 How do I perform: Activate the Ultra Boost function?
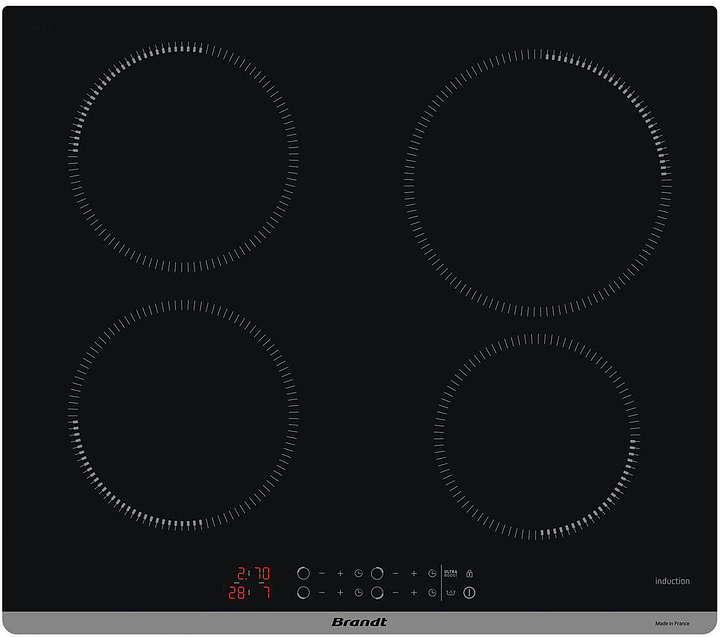click(450, 573)
